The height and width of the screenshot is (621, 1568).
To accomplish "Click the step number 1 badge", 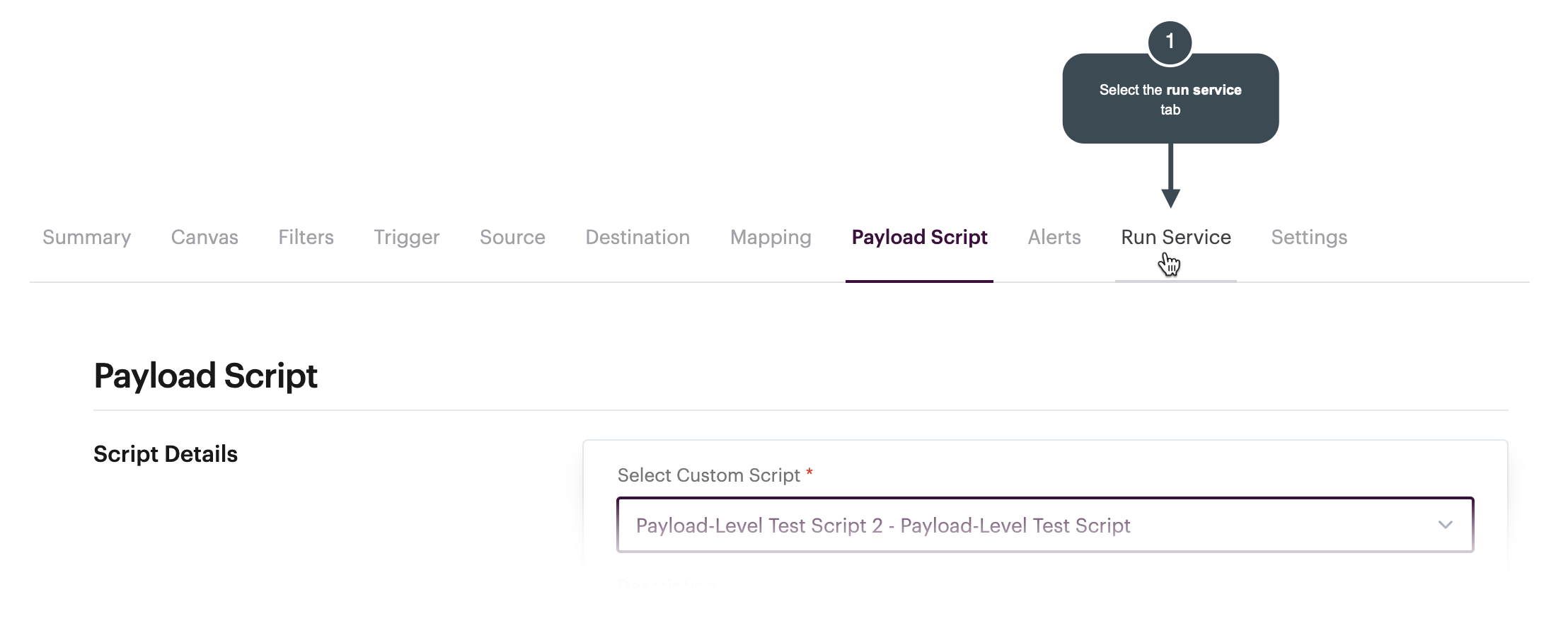I will 1170,42.
